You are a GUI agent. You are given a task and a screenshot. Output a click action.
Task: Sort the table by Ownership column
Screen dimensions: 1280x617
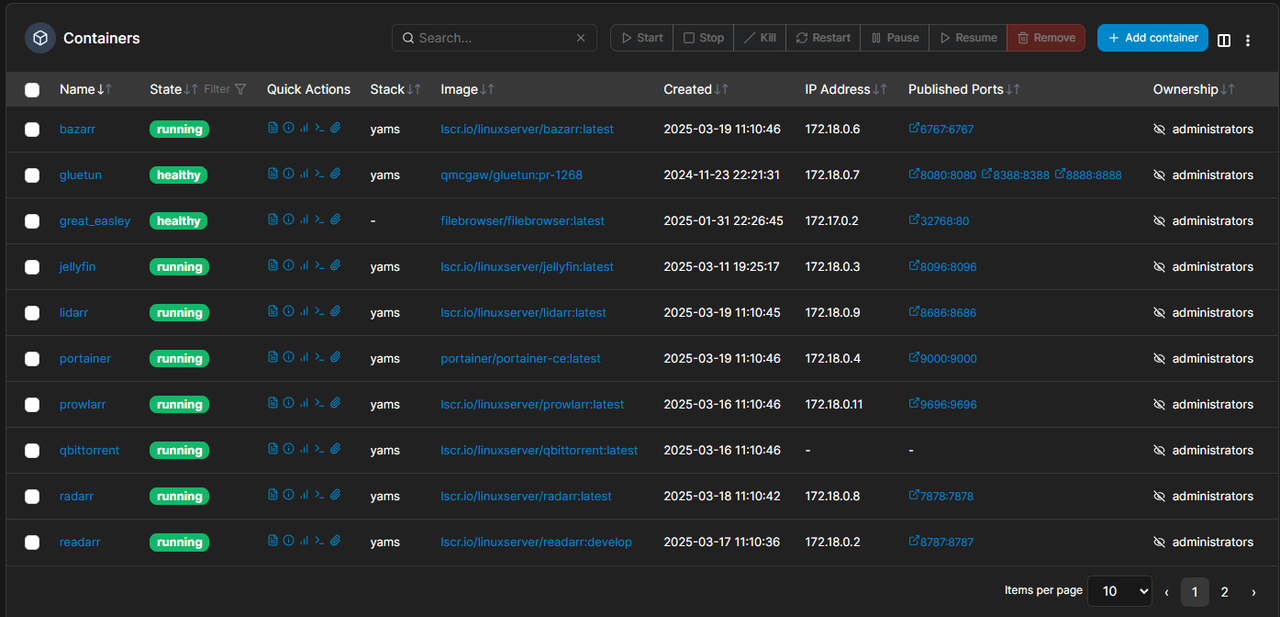click(1194, 89)
